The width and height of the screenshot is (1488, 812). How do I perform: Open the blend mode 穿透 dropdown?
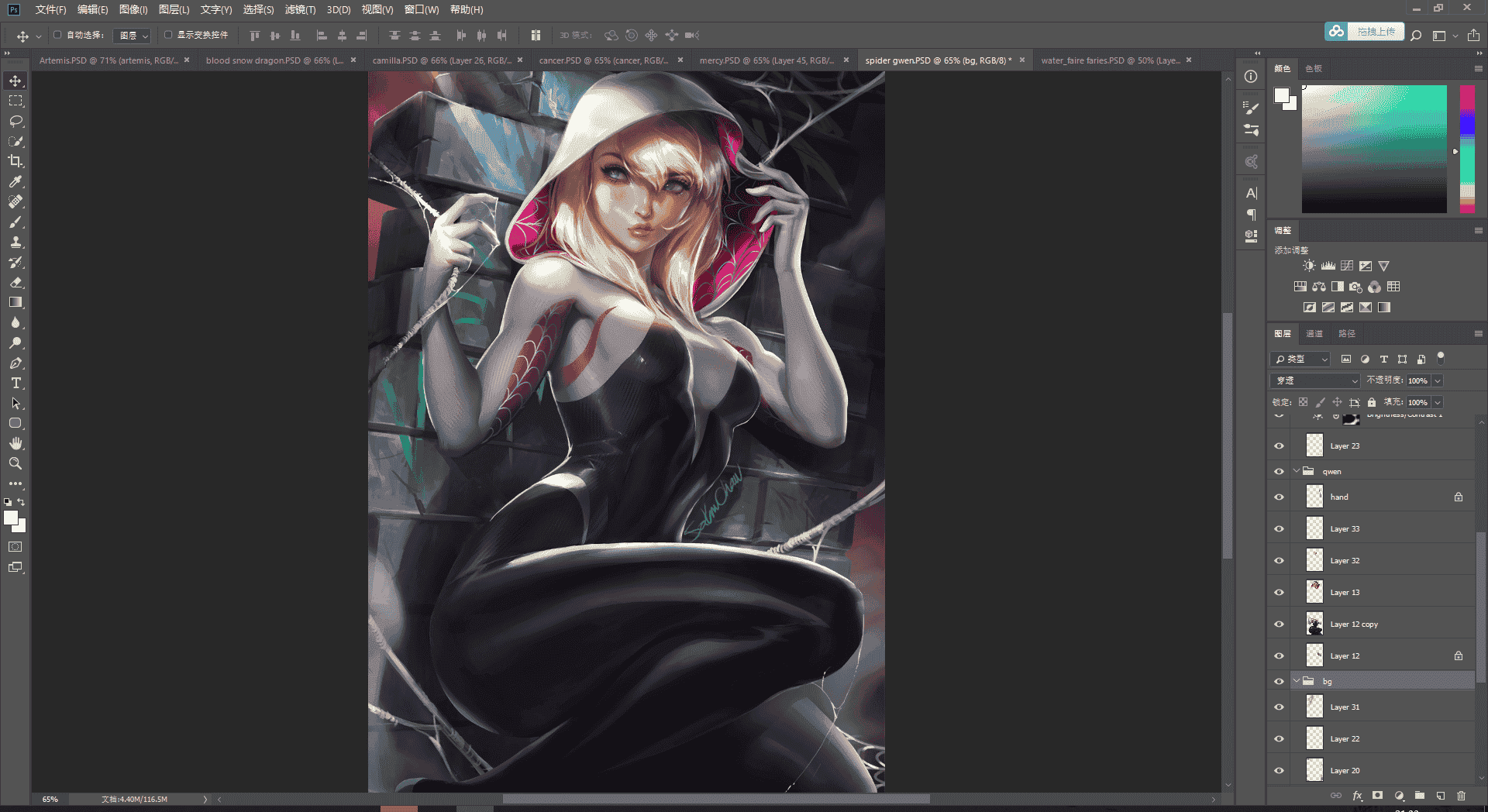click(1315, 380)
